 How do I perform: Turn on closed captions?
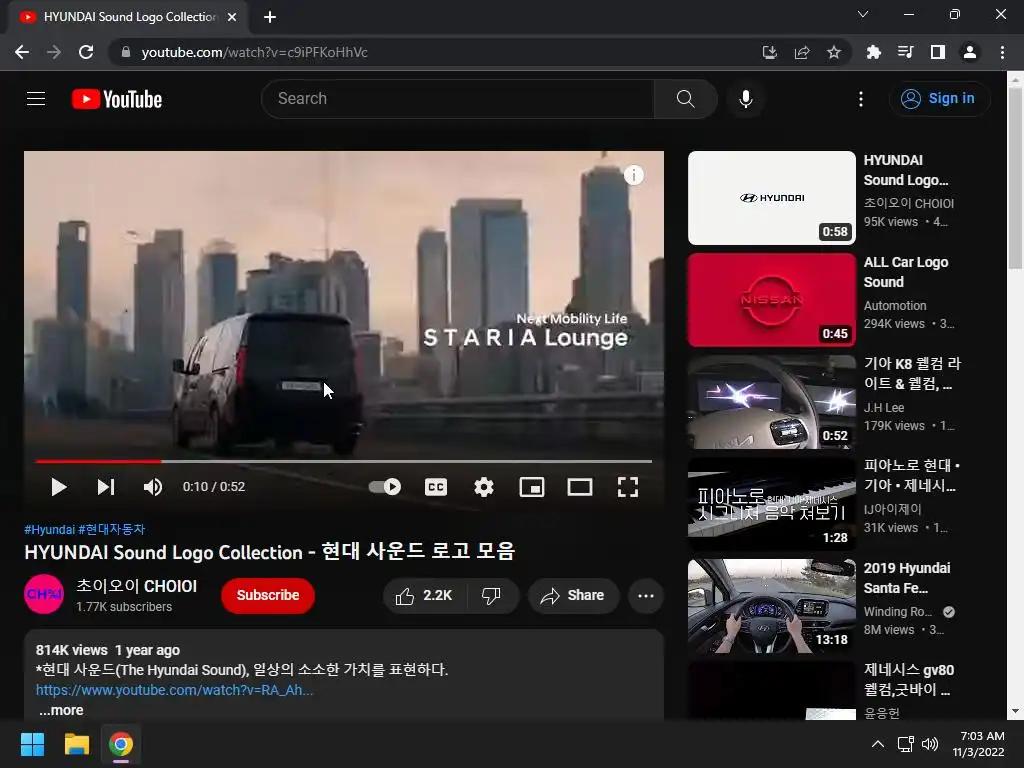click(436, 487)
